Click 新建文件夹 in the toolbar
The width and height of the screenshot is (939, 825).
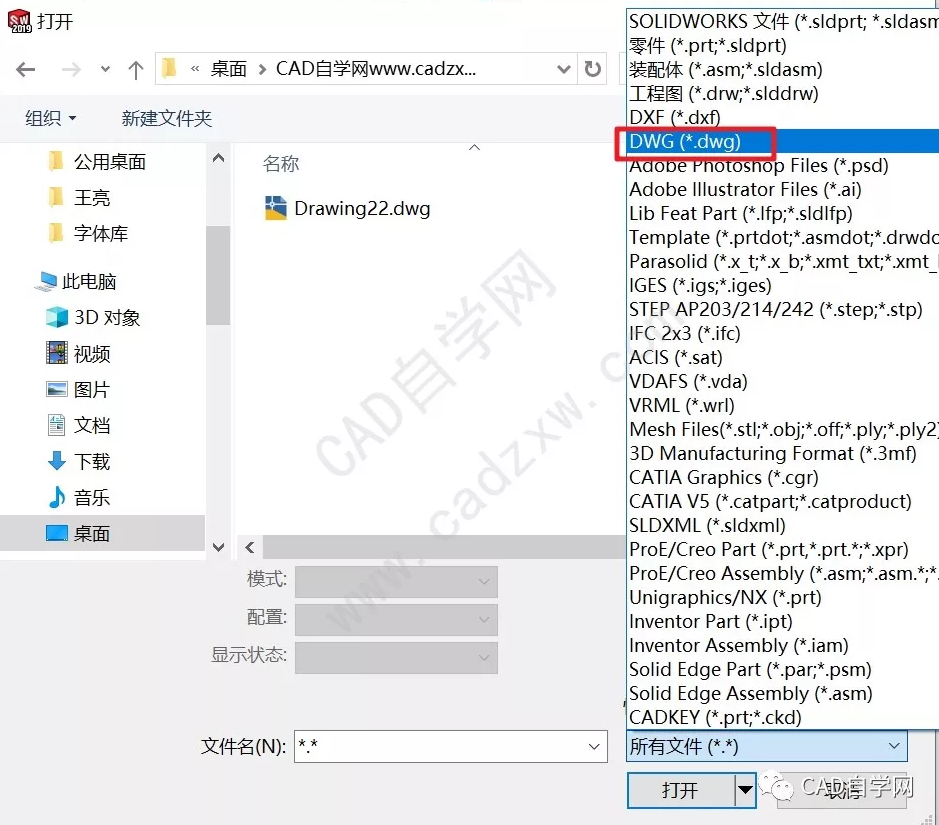(x=167, y=119)
